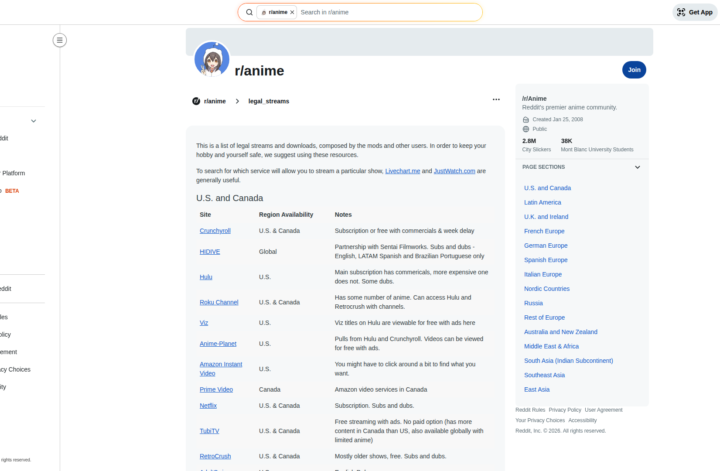Open the r/anime community avatar

point(211,60)
